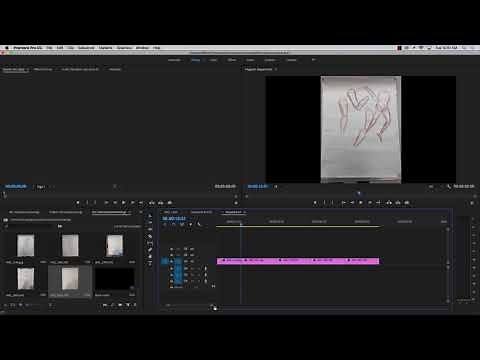Open Program monitor settings wrench
This screenshot has height=360, width=480.
tap(449, 186)
